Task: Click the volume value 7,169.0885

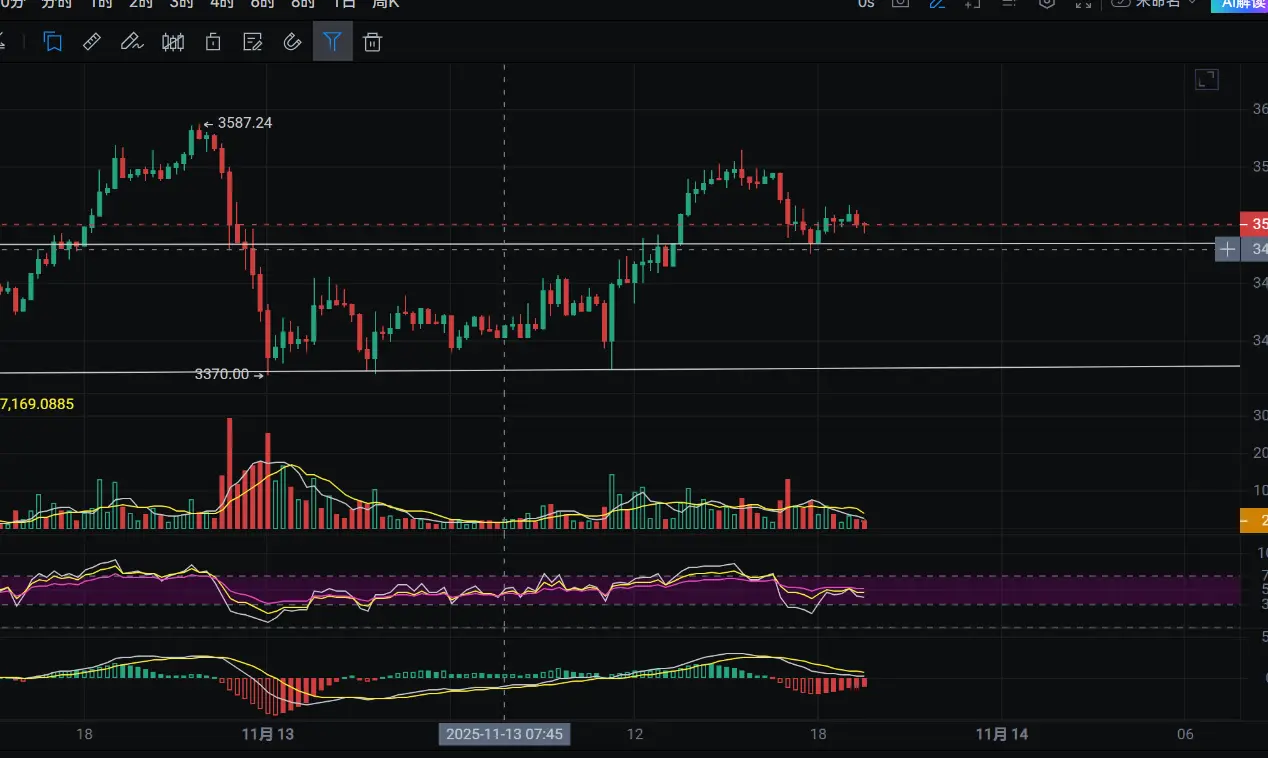Action: [38, 404]
